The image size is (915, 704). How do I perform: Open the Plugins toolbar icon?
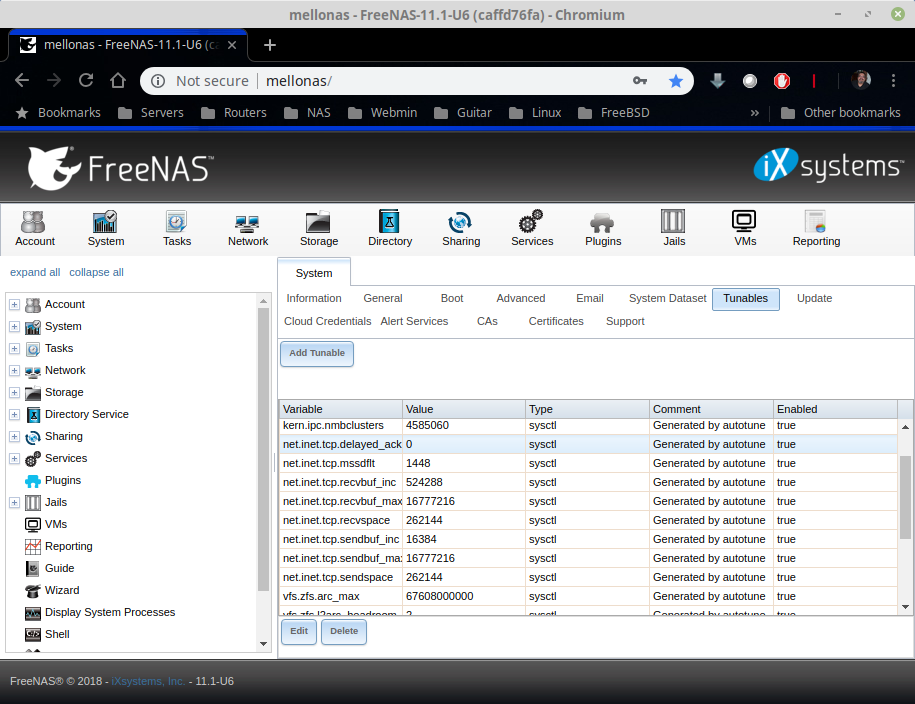tap(603, 228)
